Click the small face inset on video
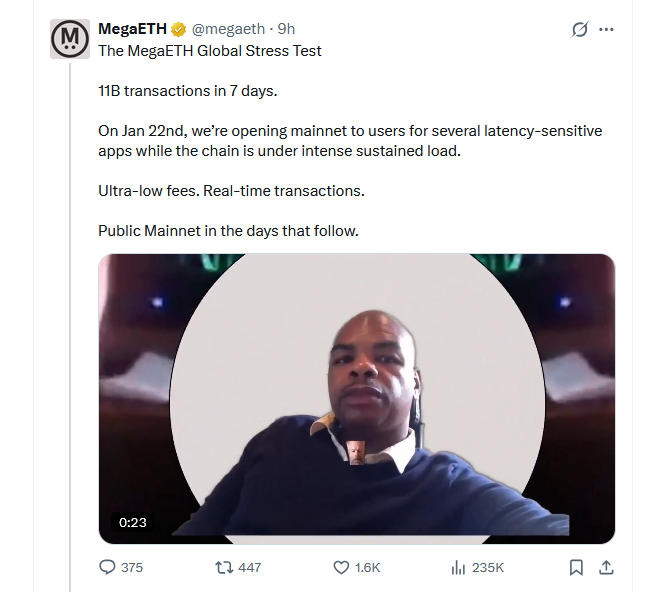The image size is (663, 592). coord(358,451)
